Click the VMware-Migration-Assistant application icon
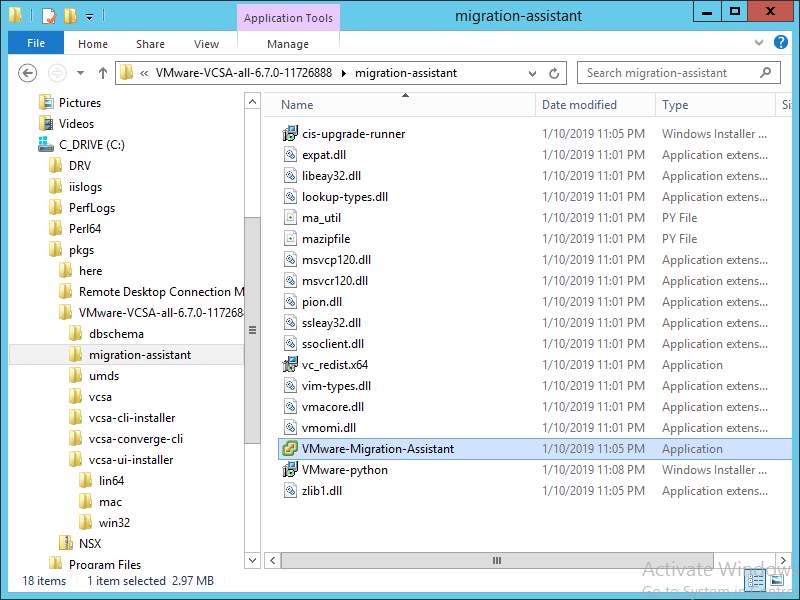This screenshot has width=800, height=600. [x=290, y=448]
